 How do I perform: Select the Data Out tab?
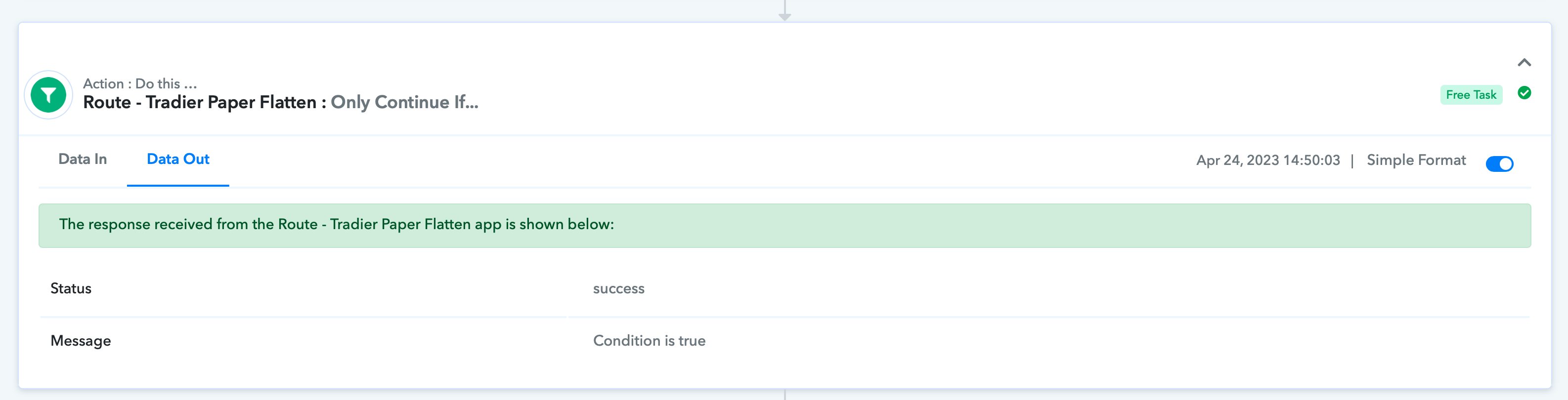click(x=178, y=160)
